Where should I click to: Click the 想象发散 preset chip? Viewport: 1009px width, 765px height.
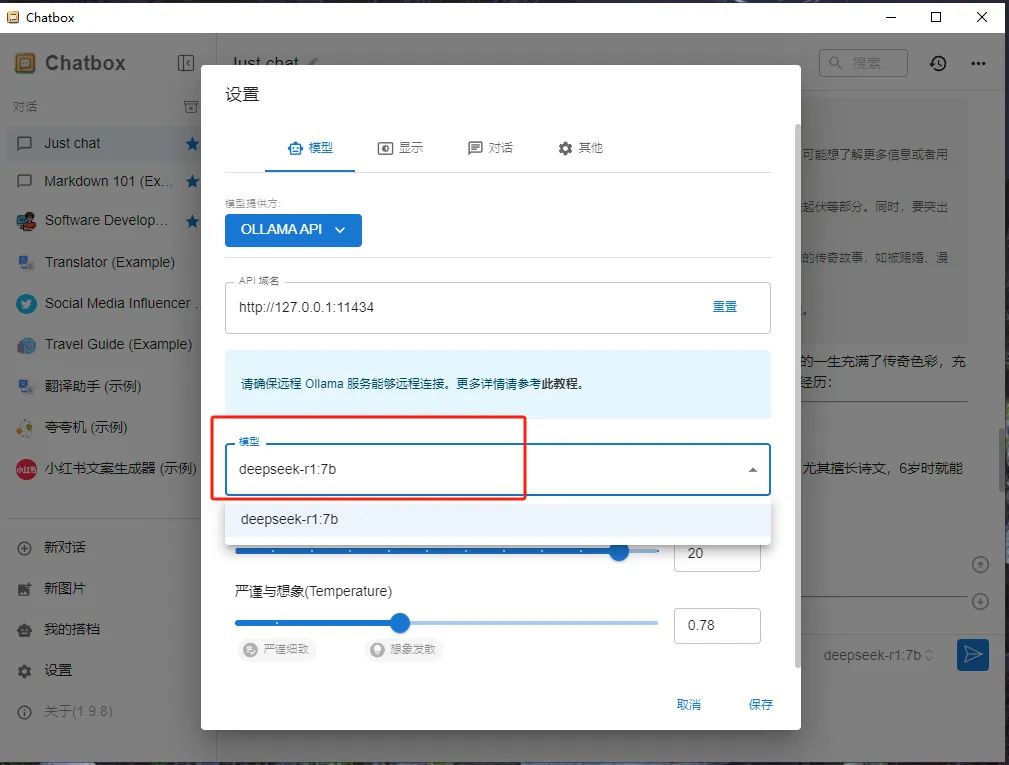(405, 649)
